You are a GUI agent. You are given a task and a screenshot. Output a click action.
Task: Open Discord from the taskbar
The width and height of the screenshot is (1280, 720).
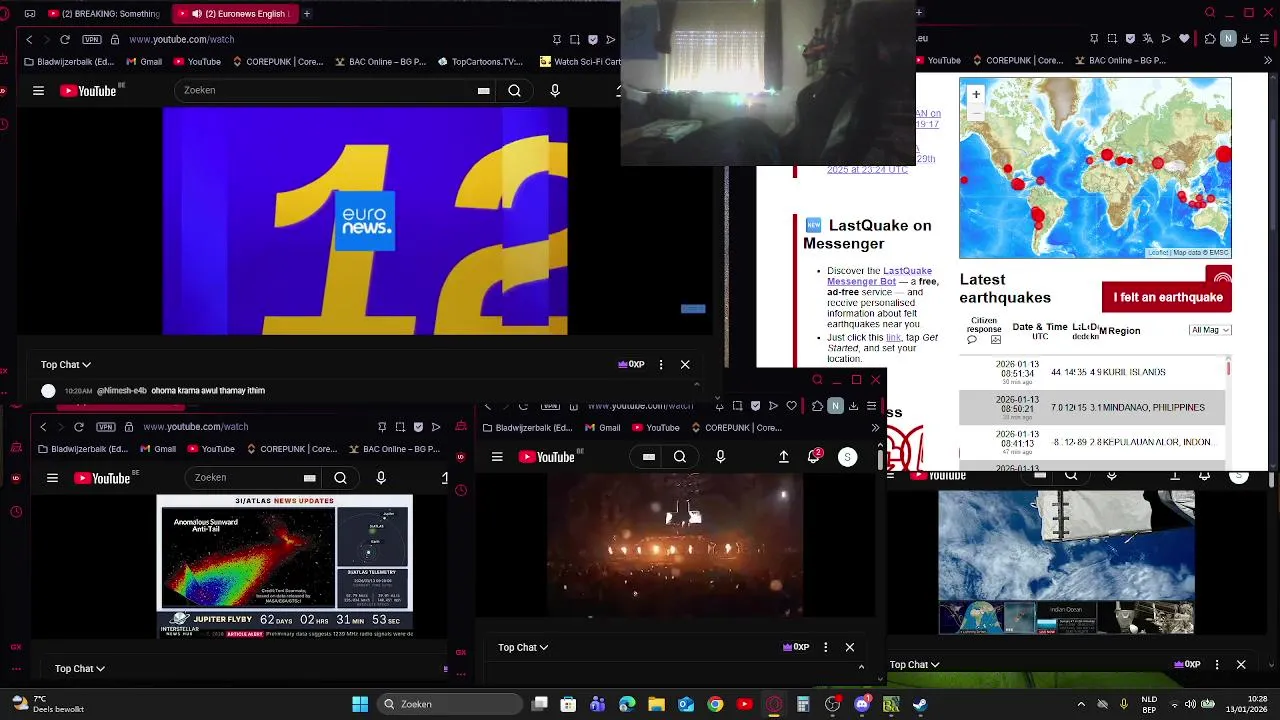coord(862,704)
